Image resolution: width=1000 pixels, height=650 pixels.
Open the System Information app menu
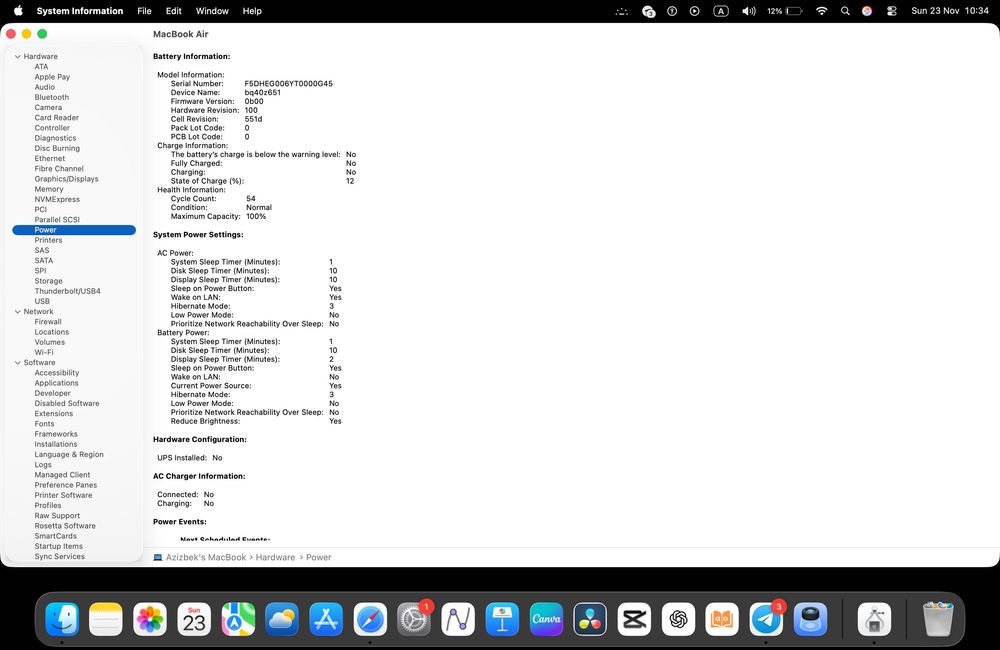point(80,11)
